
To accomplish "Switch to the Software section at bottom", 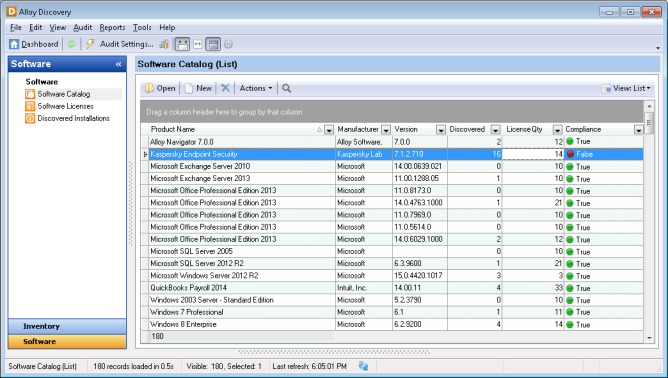I will (x=67, y=341).
